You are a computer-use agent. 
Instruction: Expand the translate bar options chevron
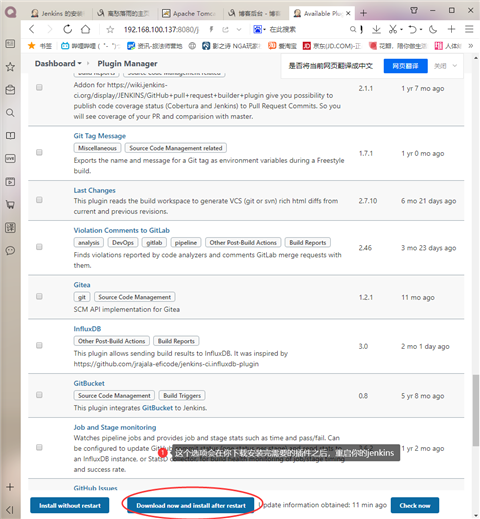pyautogui.click(x=455, y=66)
